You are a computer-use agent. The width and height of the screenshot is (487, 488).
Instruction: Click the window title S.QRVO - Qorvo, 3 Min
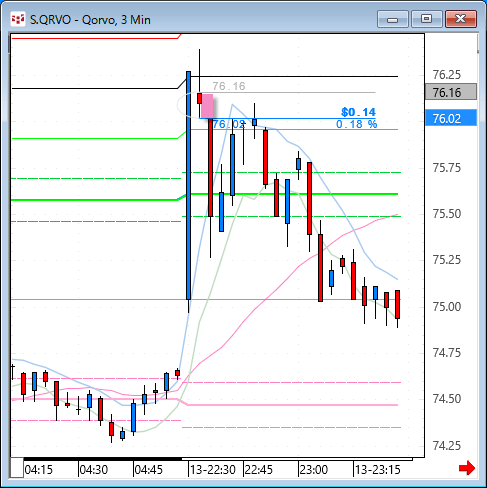[90, 20]
